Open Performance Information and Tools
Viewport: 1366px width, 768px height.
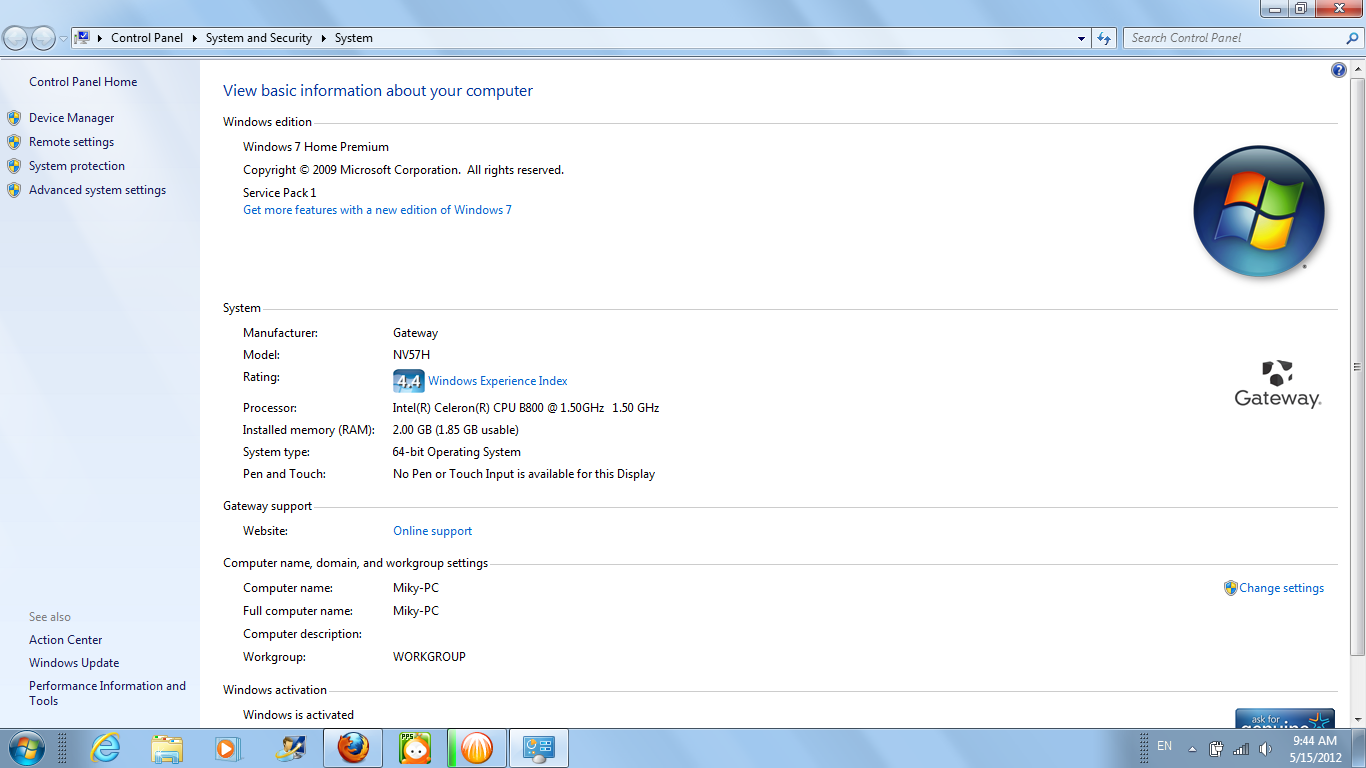point(107,693)
